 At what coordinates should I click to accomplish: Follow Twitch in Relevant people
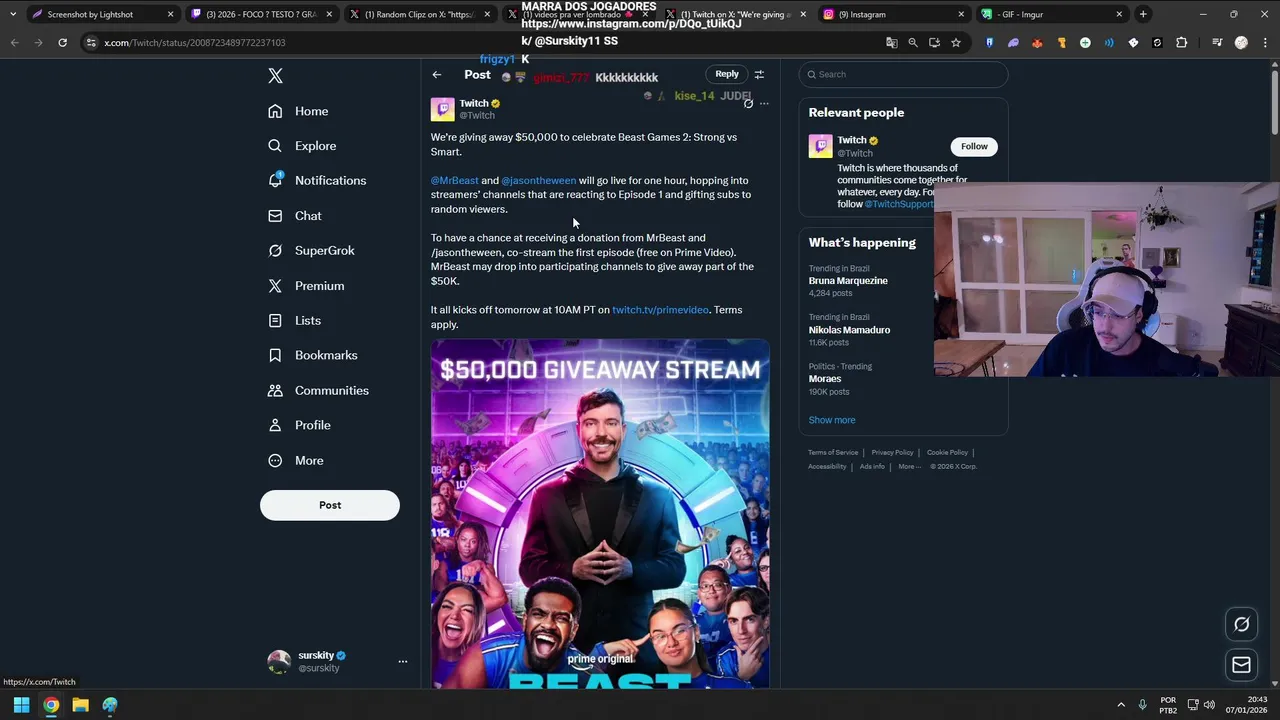pos(974,147)
